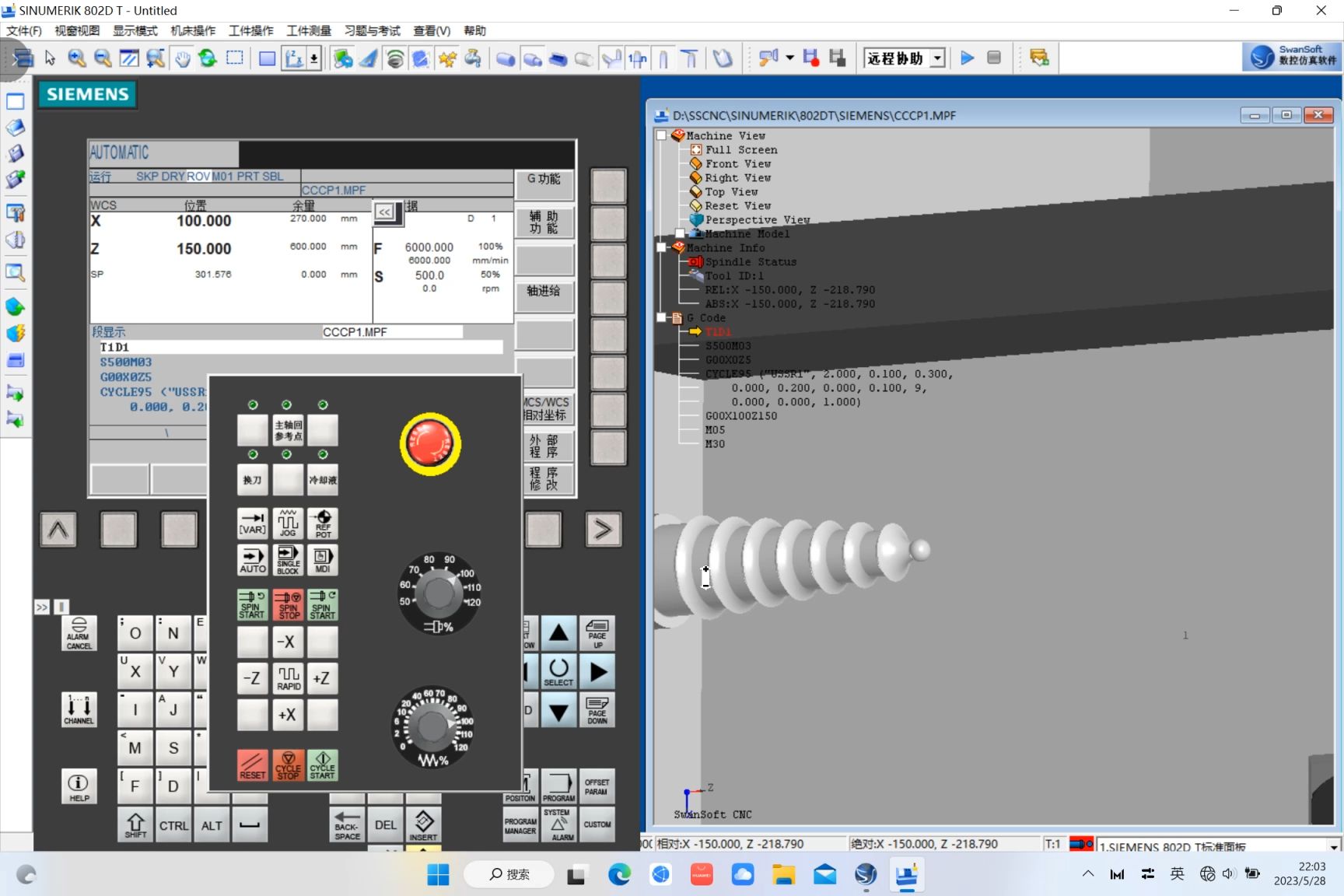Screen dimensions: 1344x896
Task: Click the S500M03 G code line
Action: (728, 345)
